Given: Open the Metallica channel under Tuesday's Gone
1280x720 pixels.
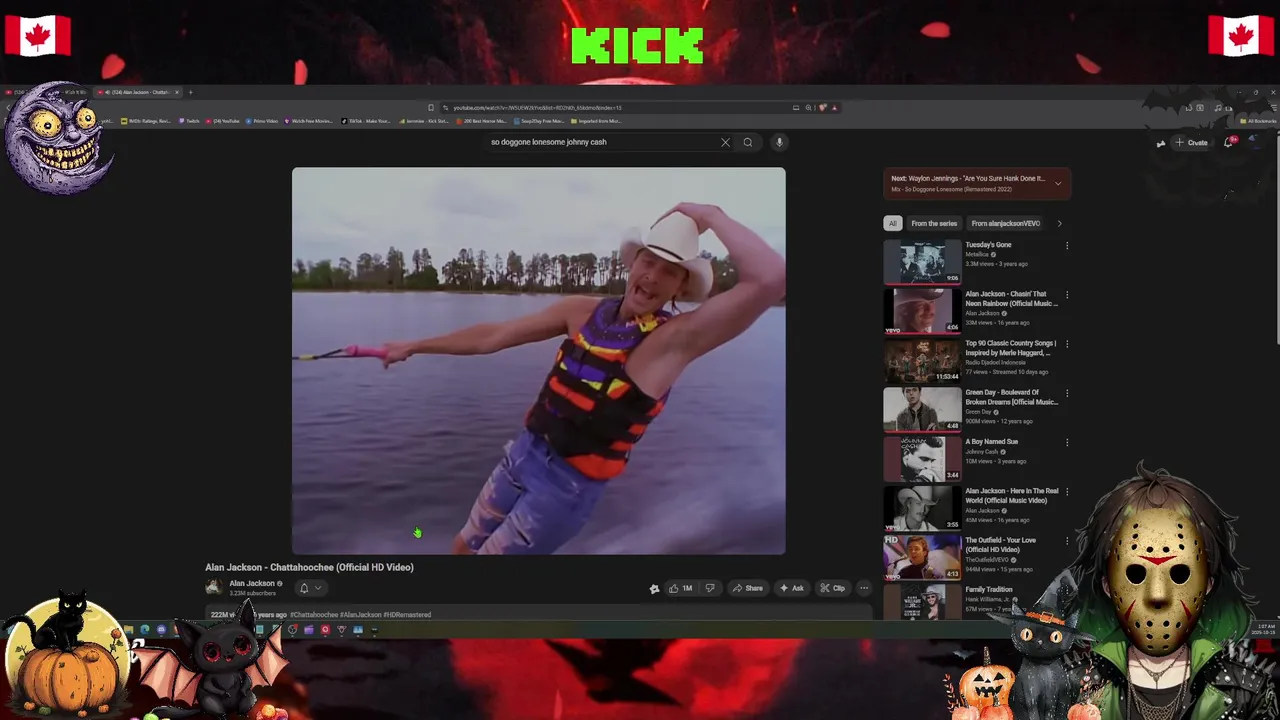Looking at the screenshot, I should click(977, 254).
